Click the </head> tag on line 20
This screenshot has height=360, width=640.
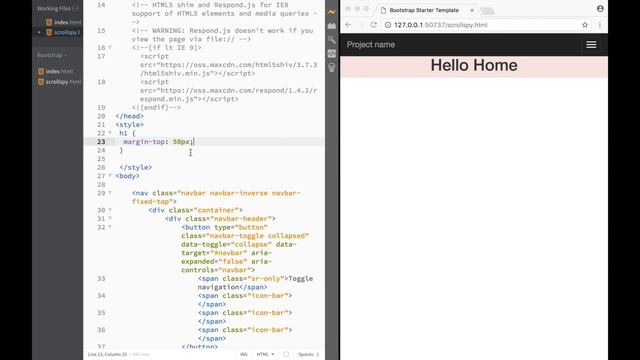click(x=129, y=116)
